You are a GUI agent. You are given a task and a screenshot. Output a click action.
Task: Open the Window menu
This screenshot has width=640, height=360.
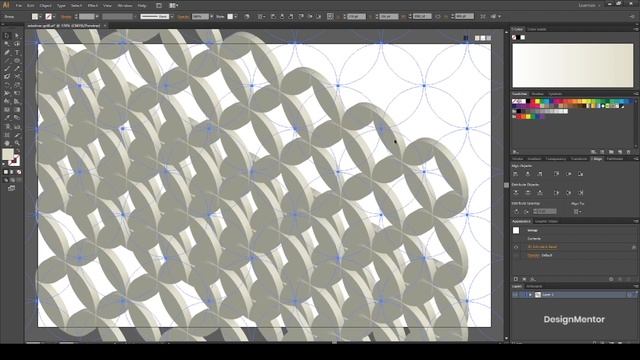click(124, 6)
